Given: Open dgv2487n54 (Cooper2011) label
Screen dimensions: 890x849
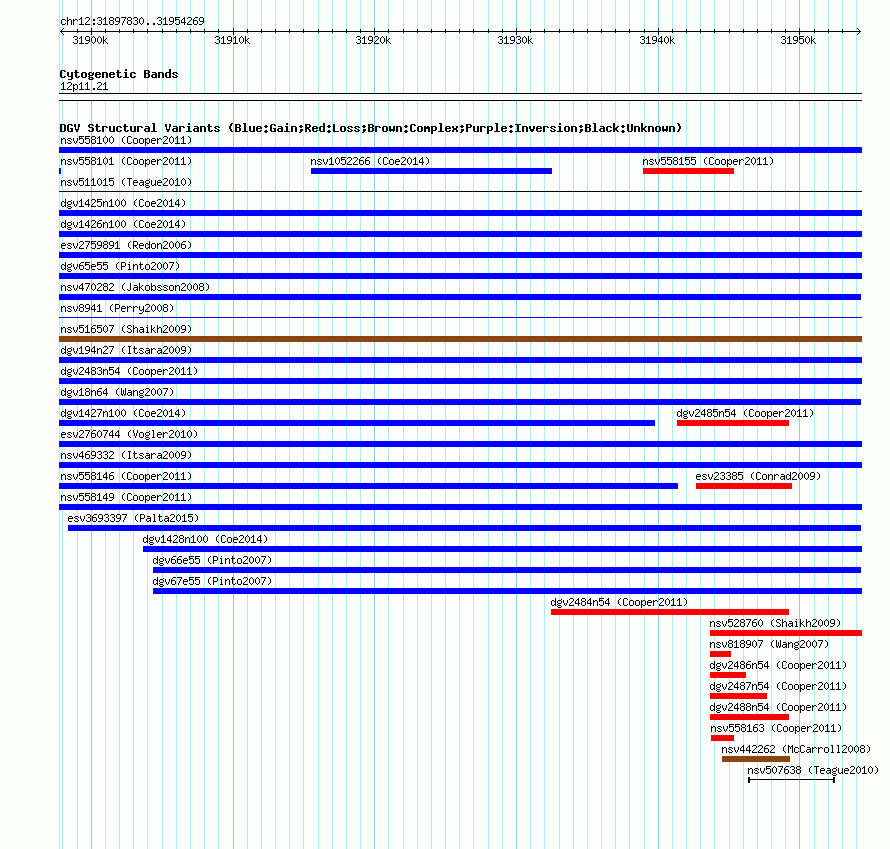Looking at the screenshot, I should pyautogui.click(x=778, y=686).
